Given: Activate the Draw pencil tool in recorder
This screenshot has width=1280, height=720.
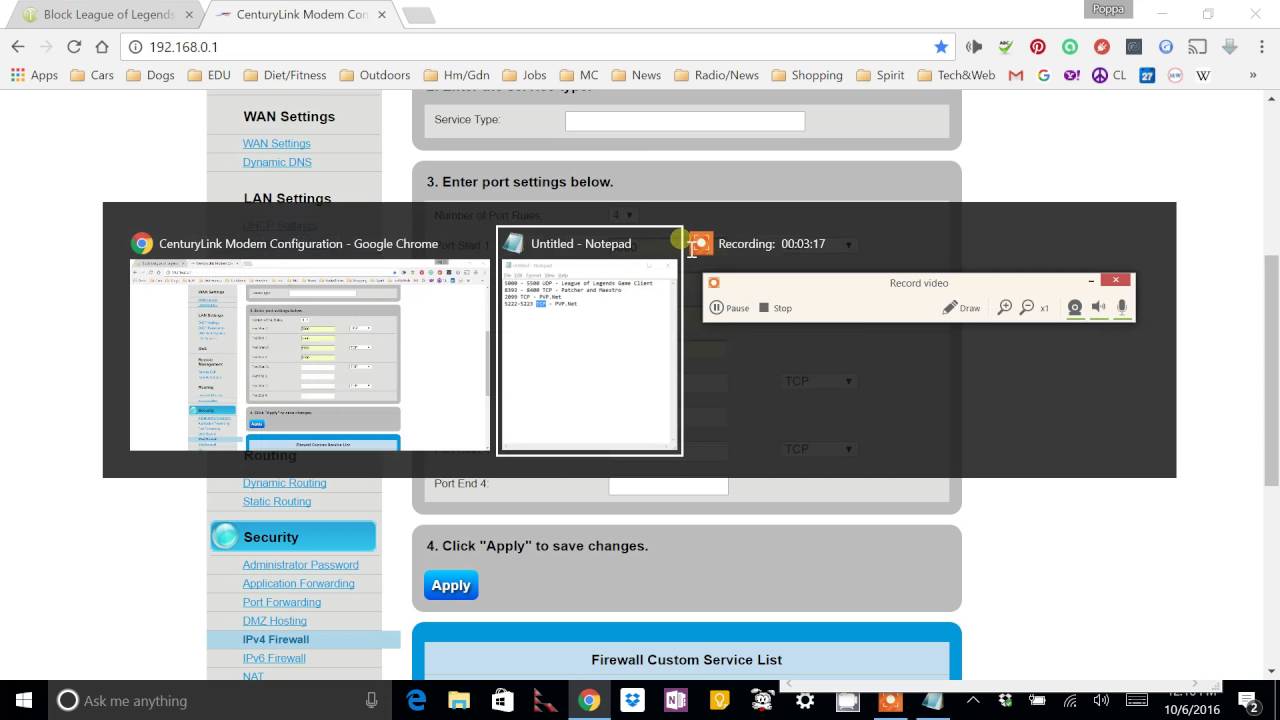Looking at the screenshot, I should coord(961,308).
